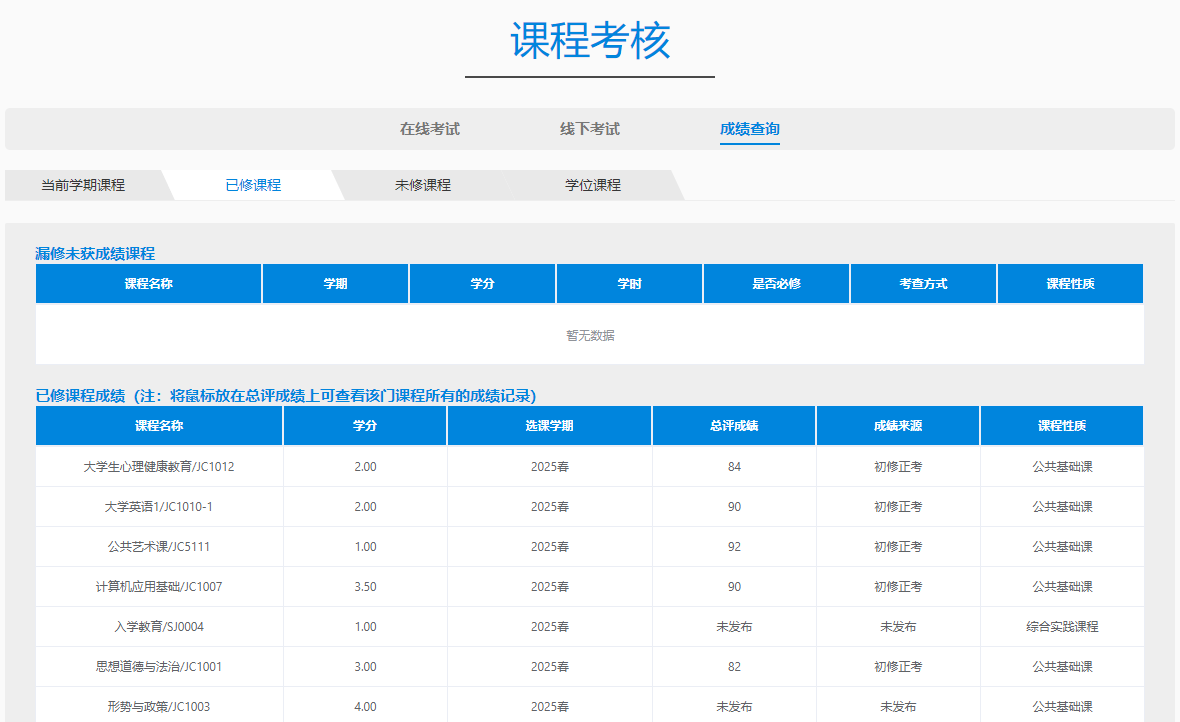
Task: Click the 考查方式 header in 漏修 table
Action: [923, 284]
